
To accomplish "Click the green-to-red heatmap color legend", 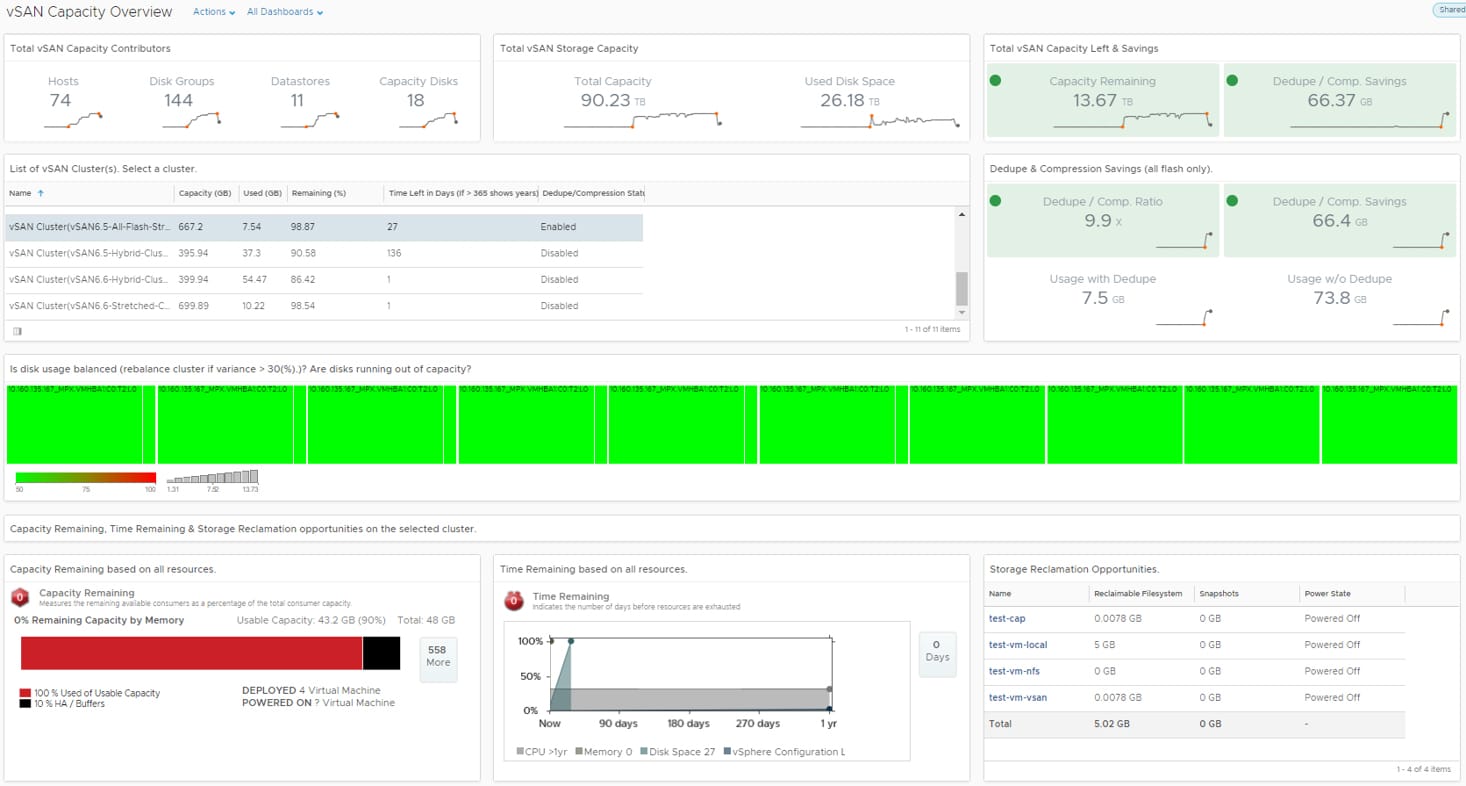I will click(86, 478).
